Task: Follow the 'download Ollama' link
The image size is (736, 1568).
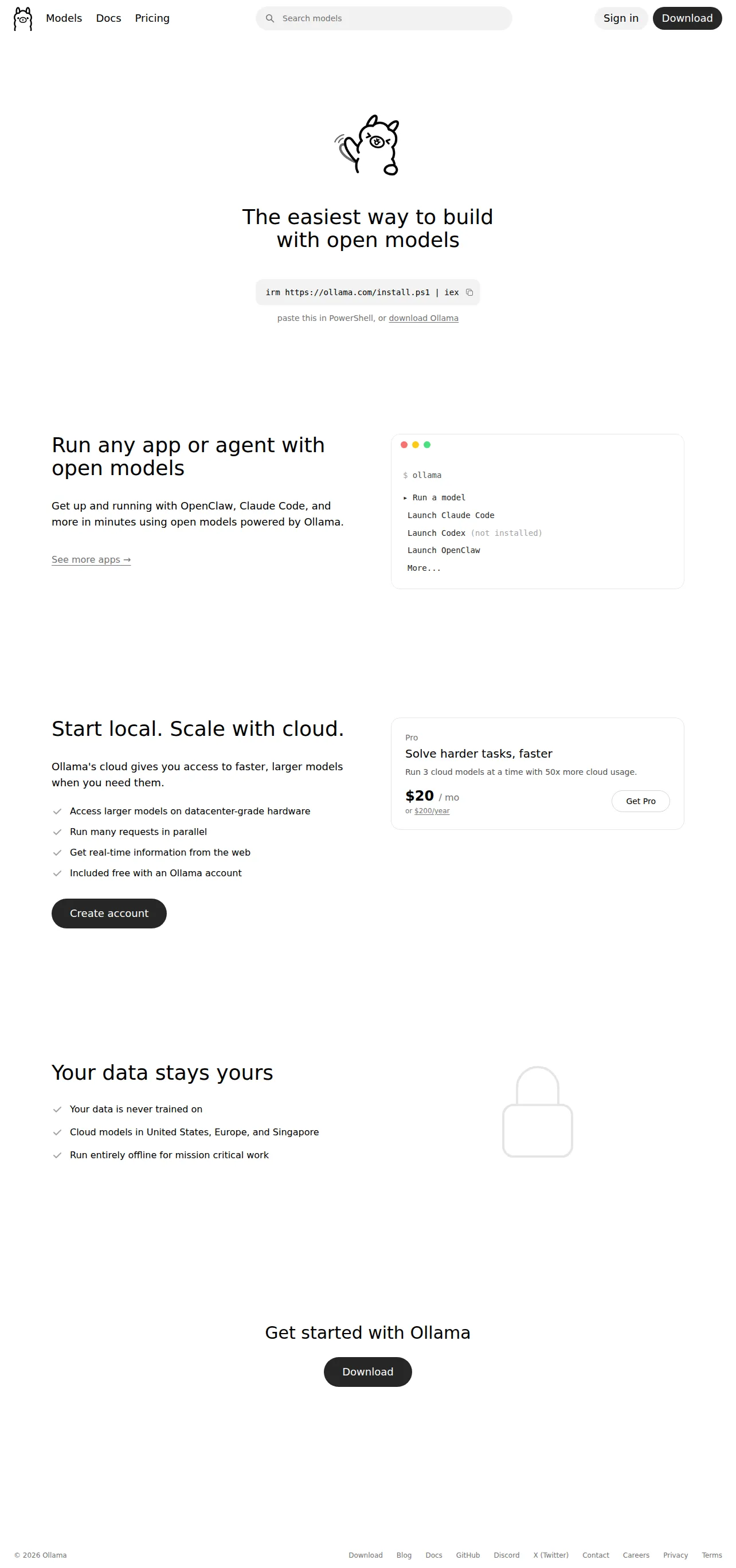Action: point(423,317)
